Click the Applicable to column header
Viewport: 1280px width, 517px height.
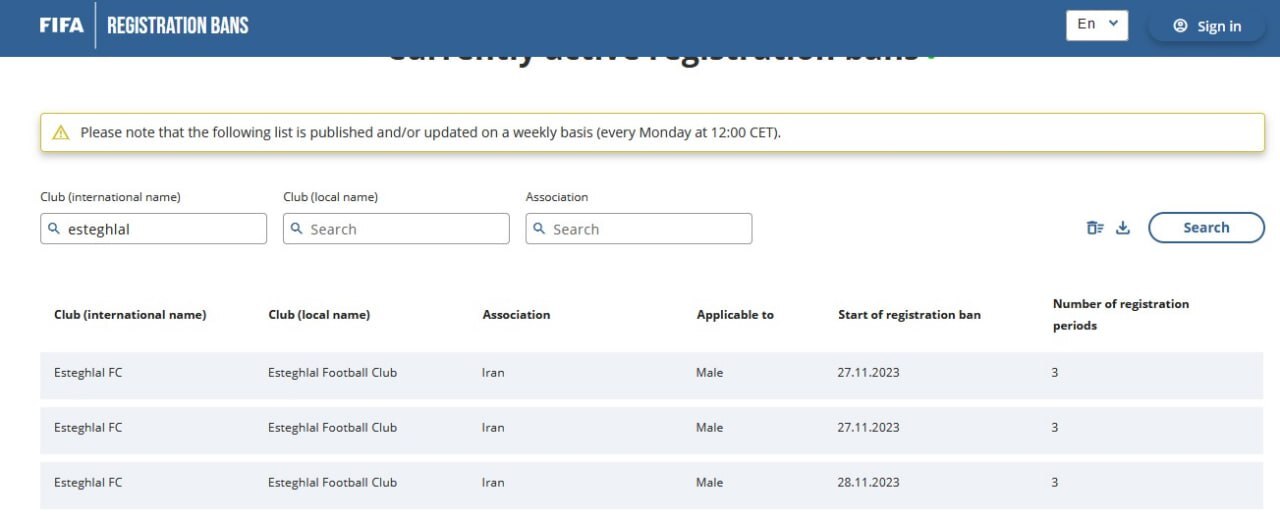pos(735,315)
